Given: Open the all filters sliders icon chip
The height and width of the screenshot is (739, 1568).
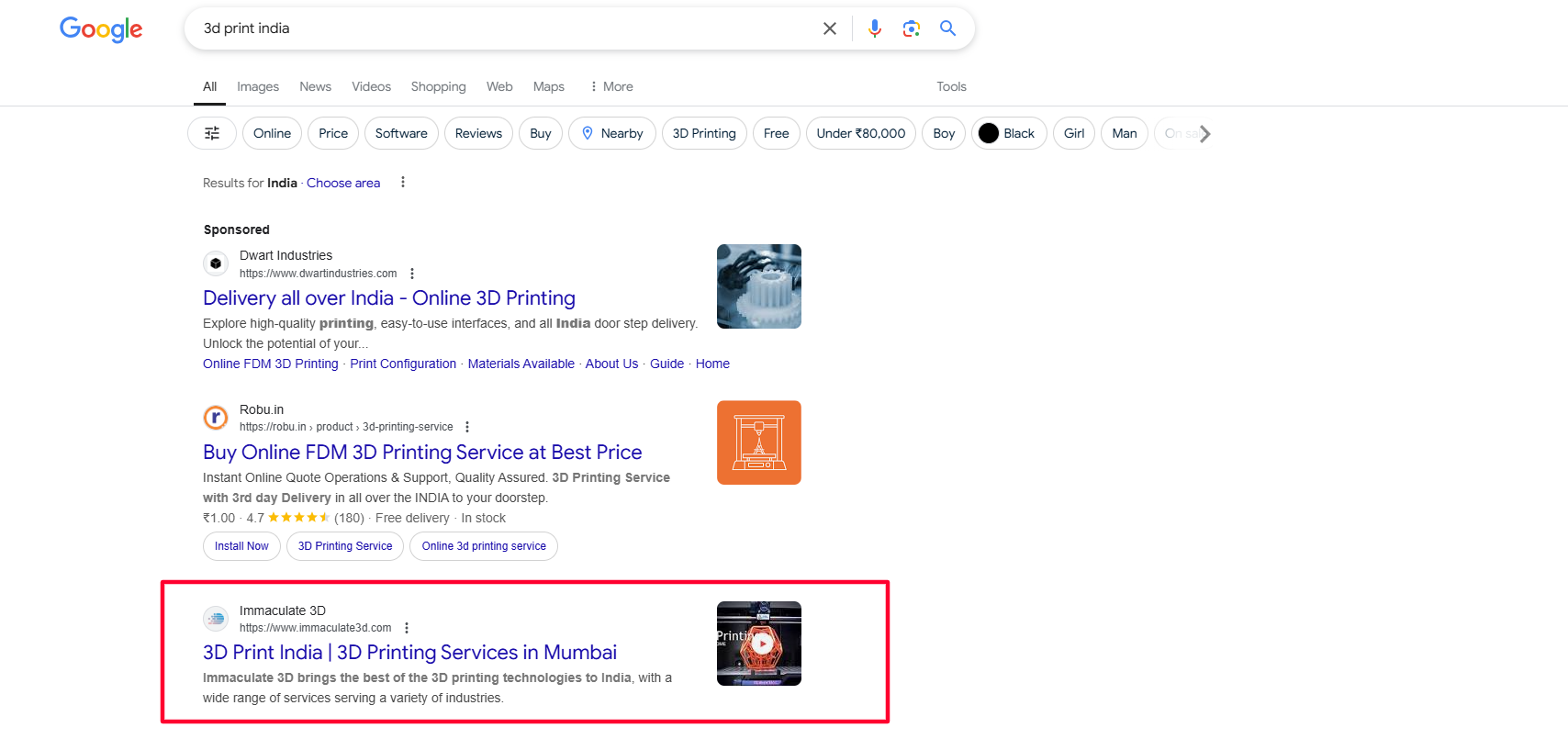Looking at the screenshot, I should pyautogui.click(x=212, y=133).
